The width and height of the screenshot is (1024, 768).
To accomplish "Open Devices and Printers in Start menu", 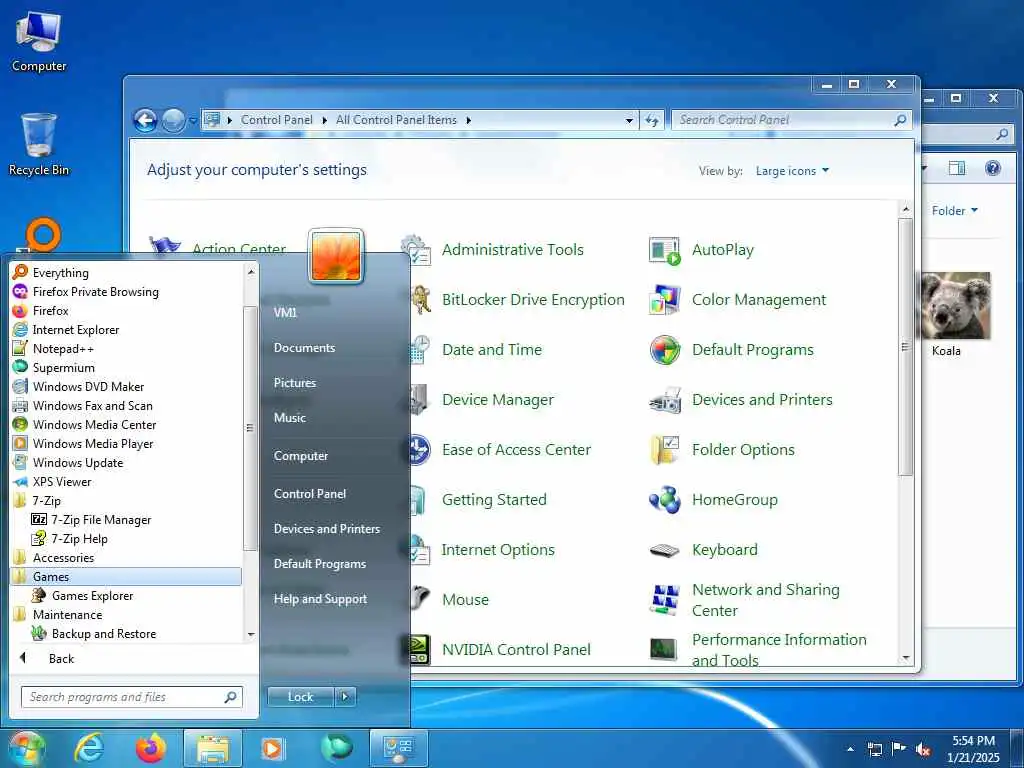I will coord(327,529).
